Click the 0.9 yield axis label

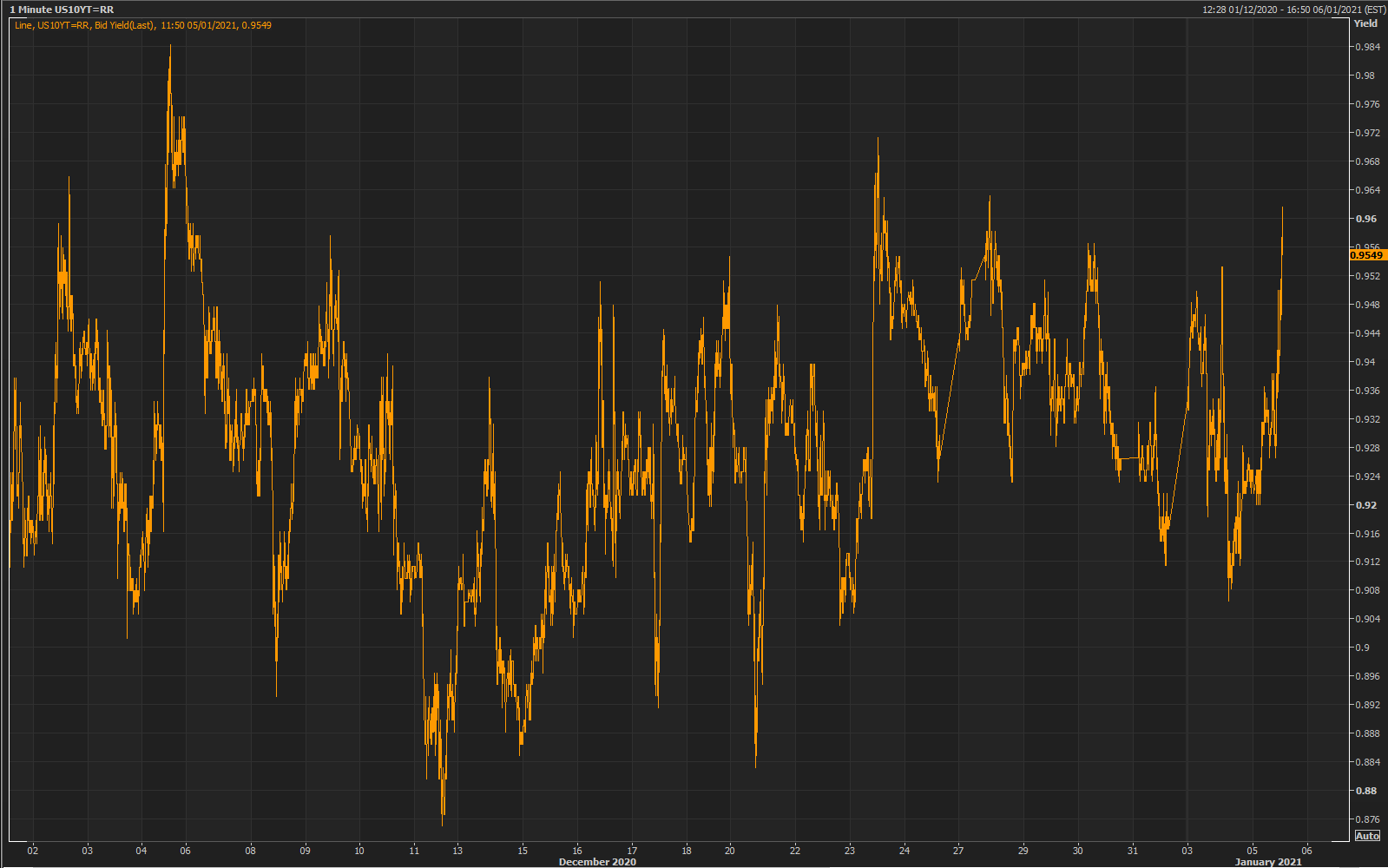pyautogui.click(x=1363, y=648)
